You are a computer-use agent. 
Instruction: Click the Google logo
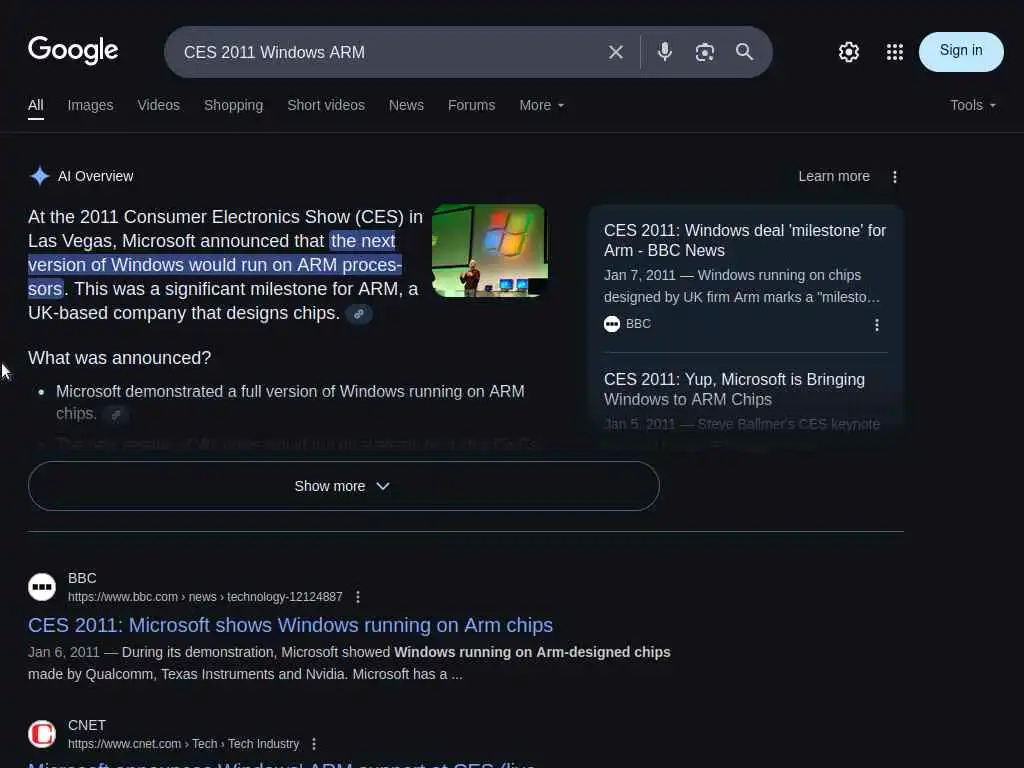point(73,50)
